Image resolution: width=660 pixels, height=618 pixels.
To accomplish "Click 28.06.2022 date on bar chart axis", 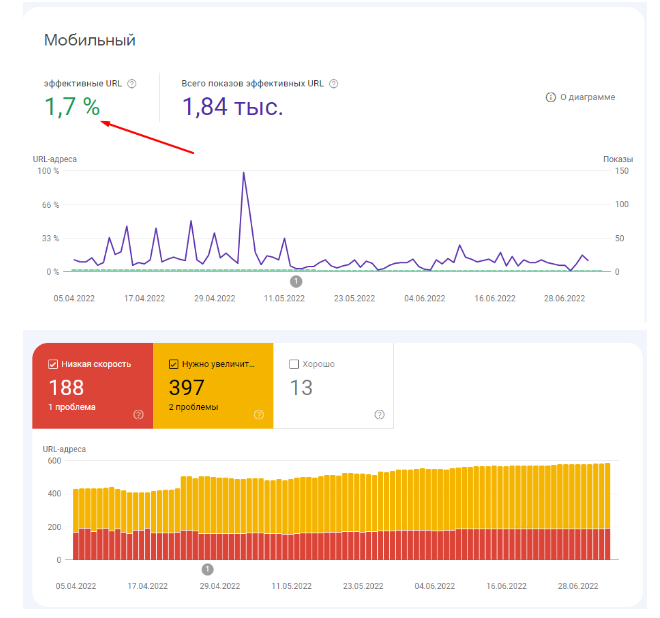I will tap(578, 586).
